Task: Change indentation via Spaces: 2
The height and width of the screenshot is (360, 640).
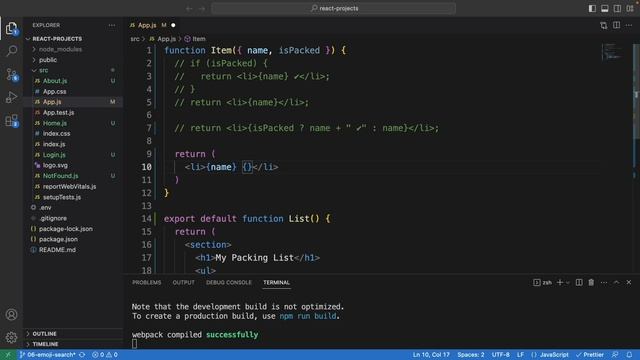Action: tap(471, 355)
